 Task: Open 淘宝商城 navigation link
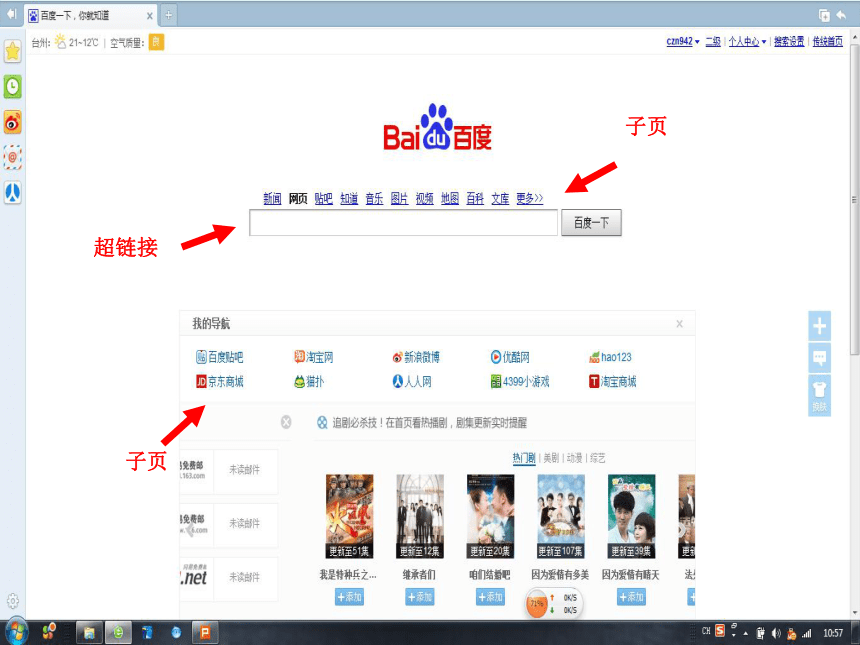coord(613,381)
